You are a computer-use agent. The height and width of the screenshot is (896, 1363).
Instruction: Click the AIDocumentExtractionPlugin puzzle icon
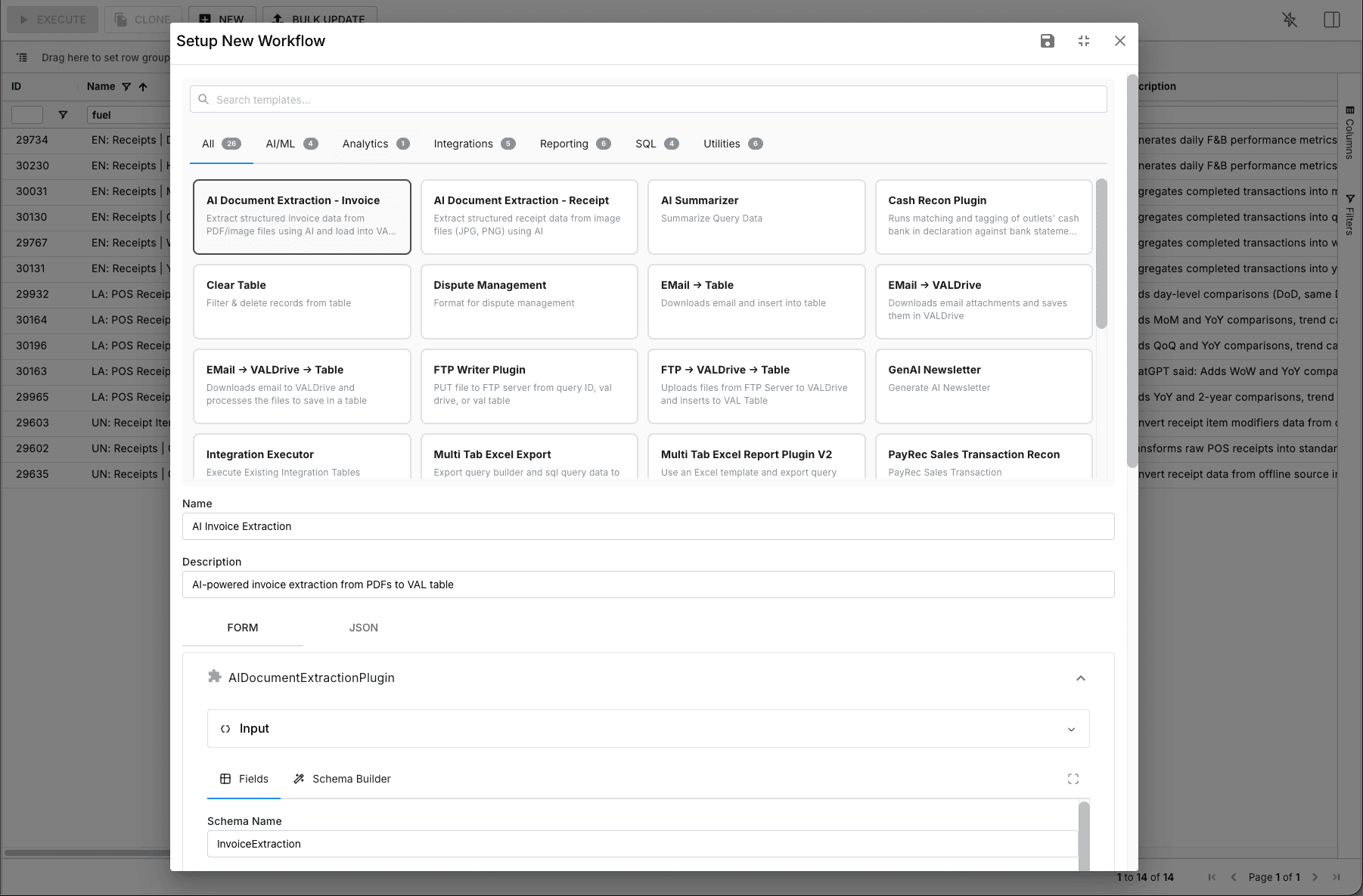(x=215, y=677)
